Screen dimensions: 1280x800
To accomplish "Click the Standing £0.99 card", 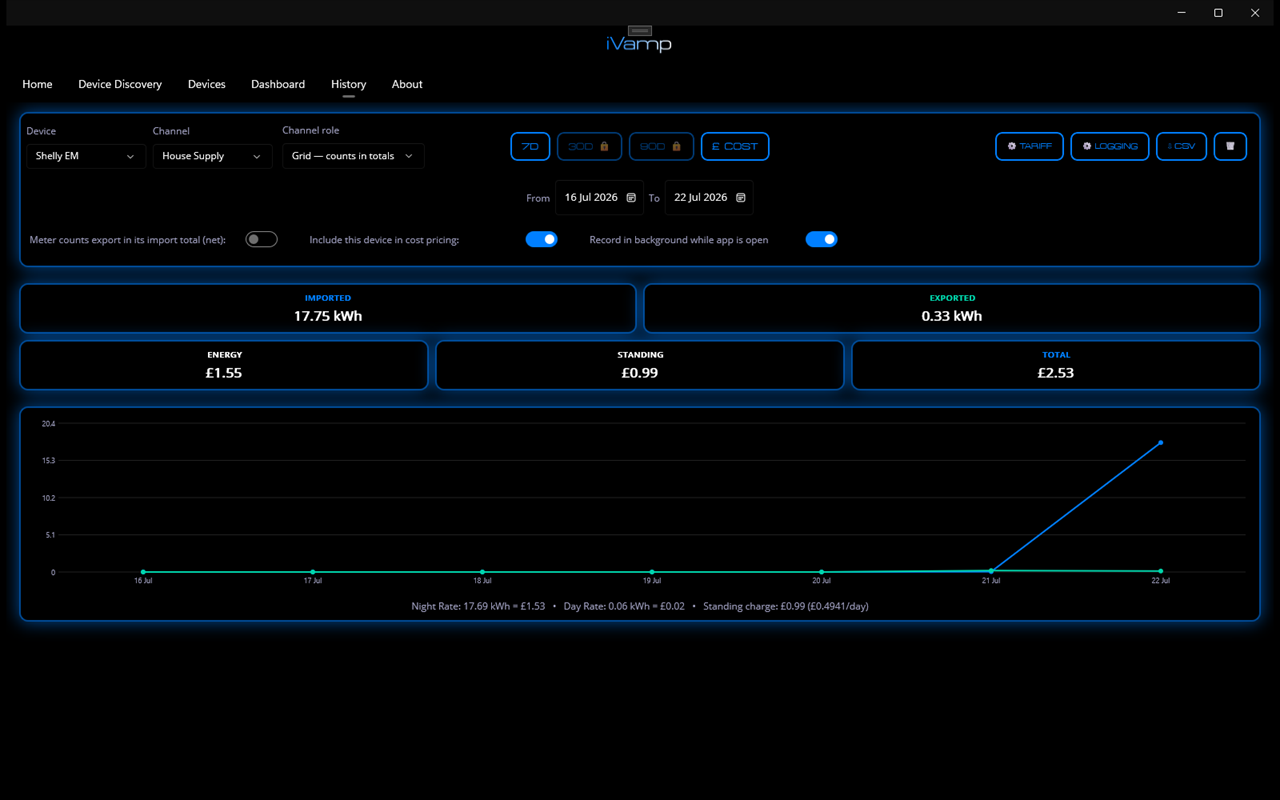I will [640, 365].
